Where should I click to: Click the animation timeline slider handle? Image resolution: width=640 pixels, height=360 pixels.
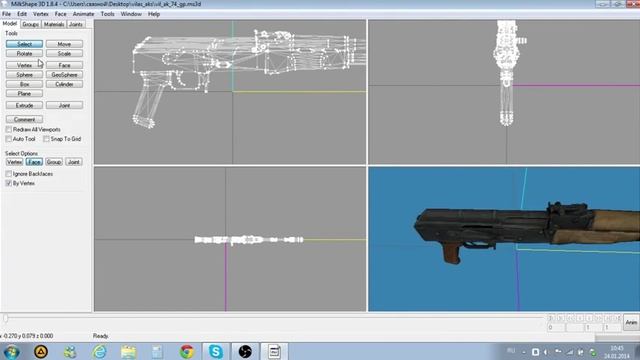coord(5,318)
